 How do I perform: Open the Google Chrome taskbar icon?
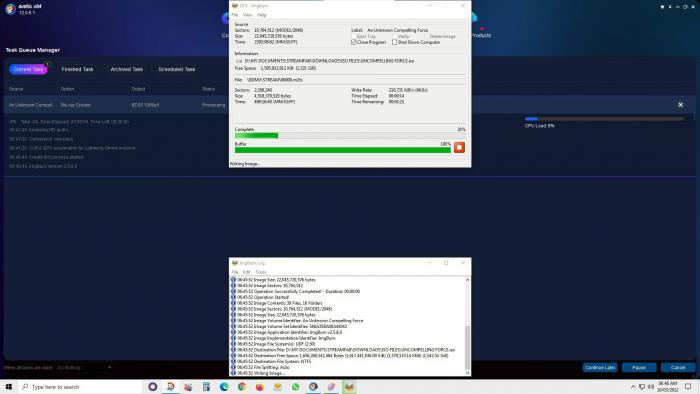pyautogui.click(x=242, y=386)
